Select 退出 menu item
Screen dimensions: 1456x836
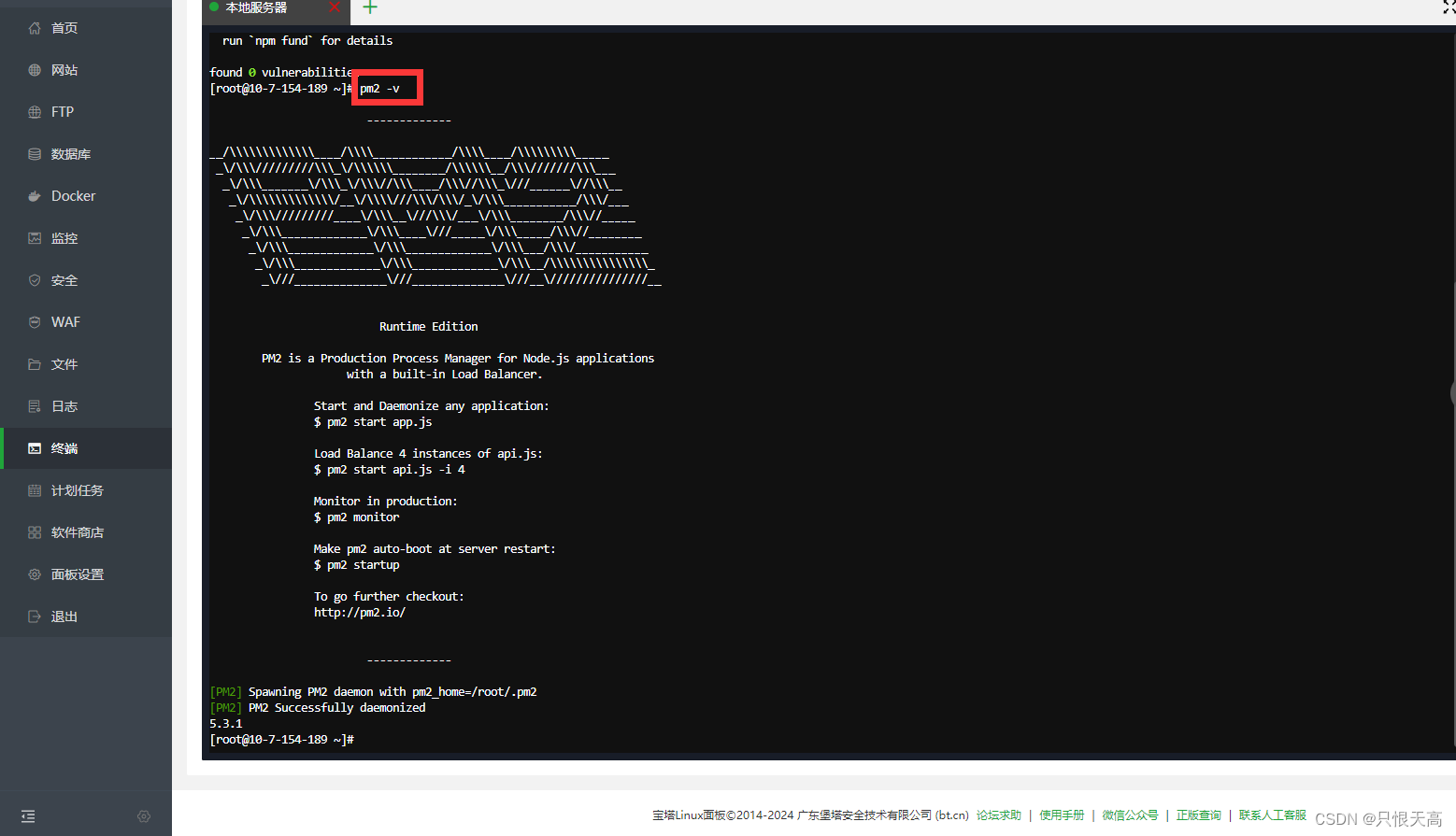[x=86, y=616]
